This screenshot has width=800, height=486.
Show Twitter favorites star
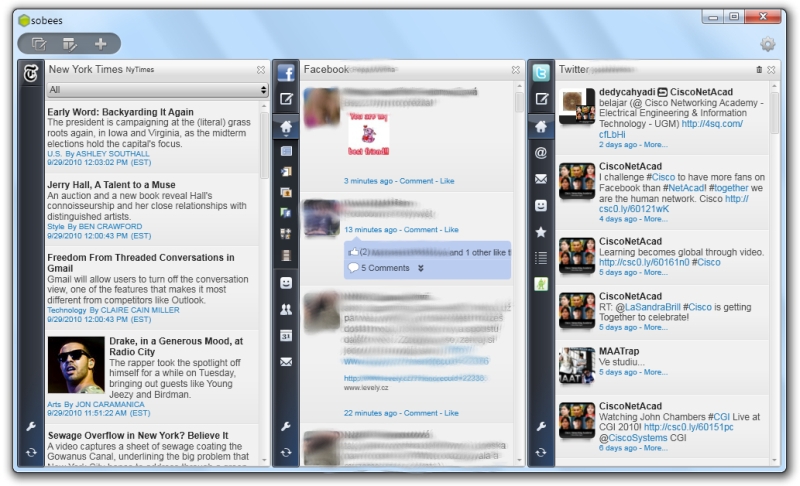pyautogui.click(x=541, y=232)
